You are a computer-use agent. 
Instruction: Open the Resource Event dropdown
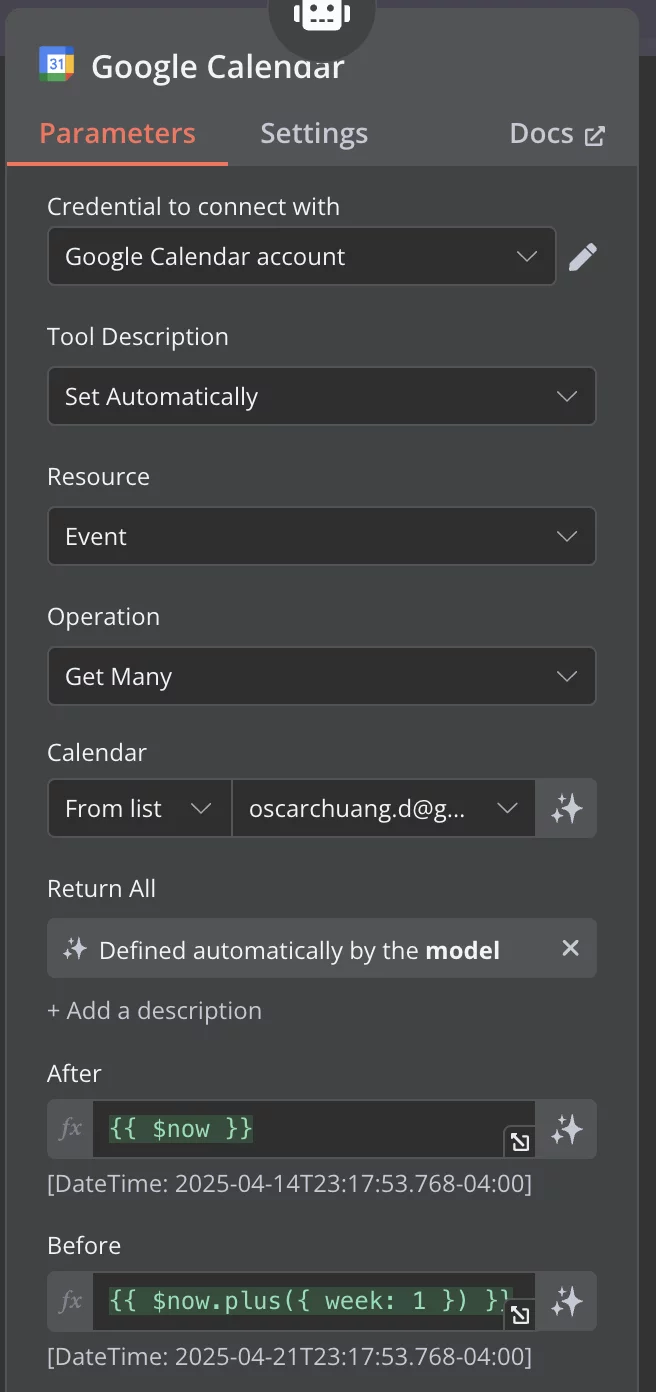click(x=322, y=536)
